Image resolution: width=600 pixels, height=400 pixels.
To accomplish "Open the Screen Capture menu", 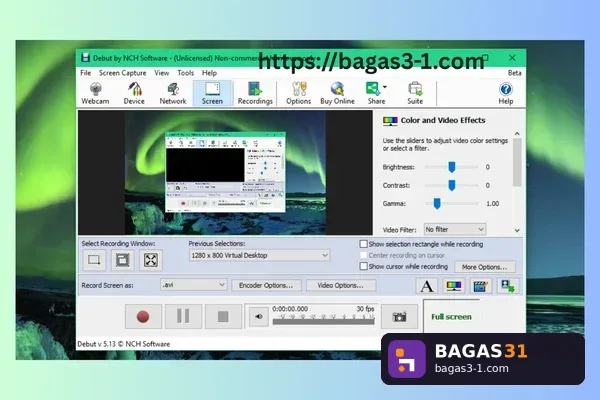I will coord(122,73).
